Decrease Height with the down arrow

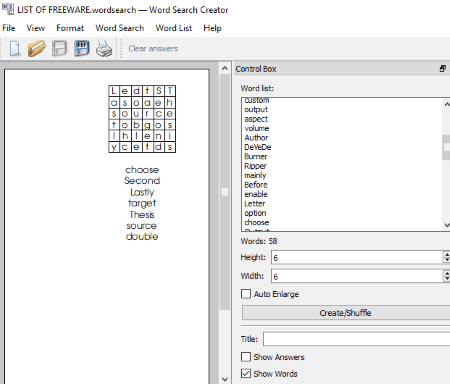coord(447,260)
